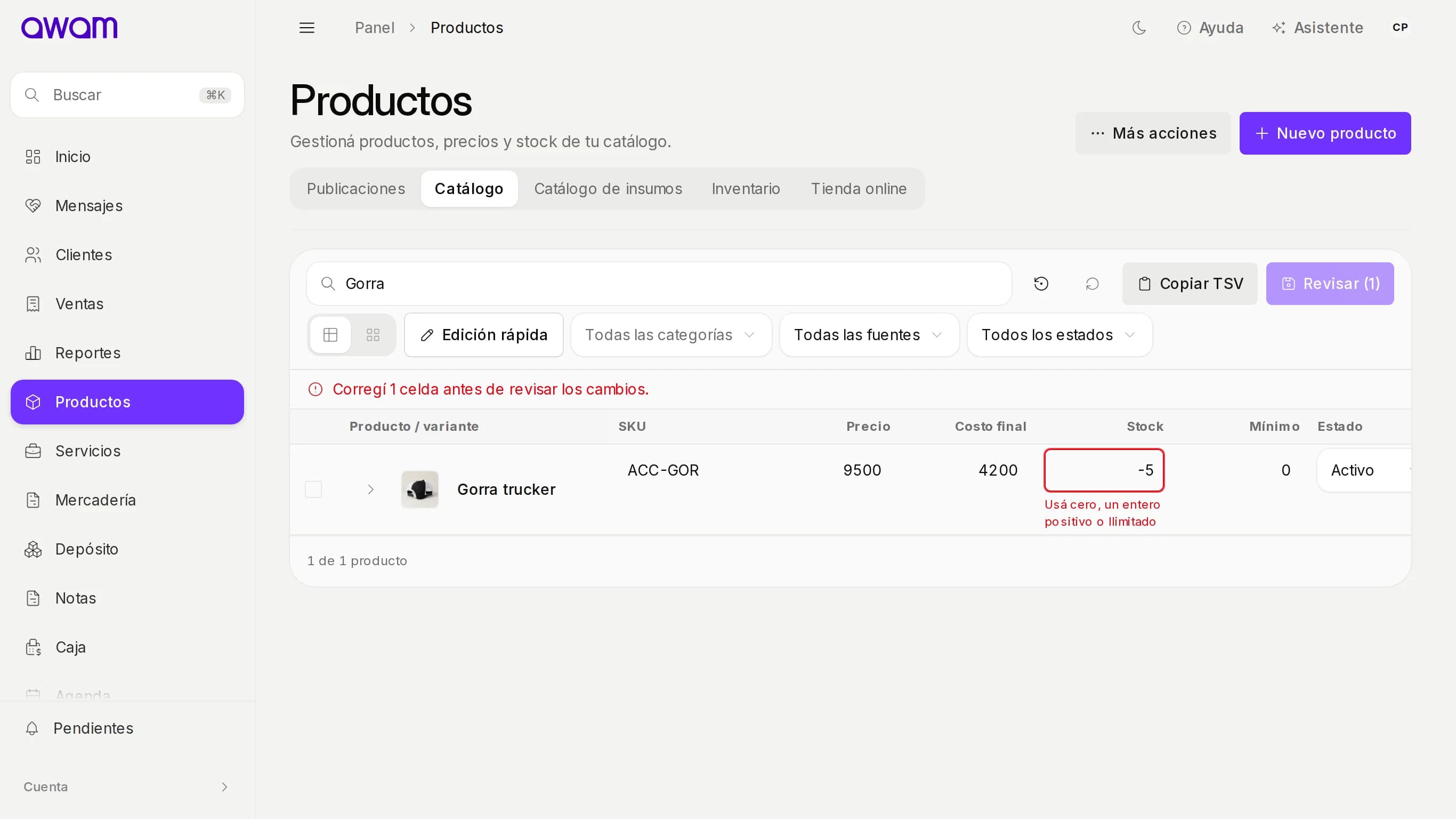Image resolution: width=1456 pixels, height=819 pixels.
Task: Select the Gorra trucker row checkbox
Action: (x=313, y=489)
